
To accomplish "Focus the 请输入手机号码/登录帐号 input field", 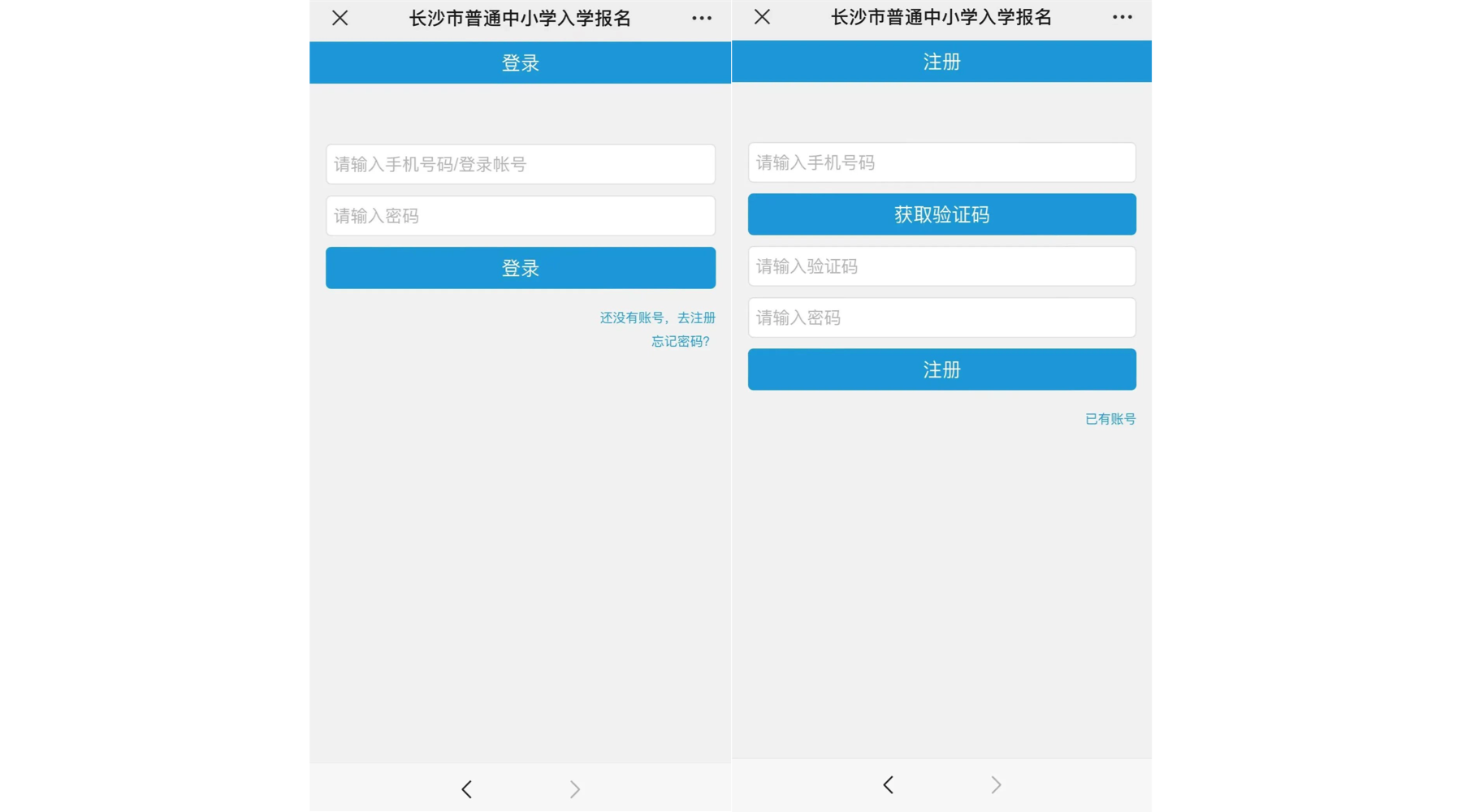I will click(x=521, y=164).
